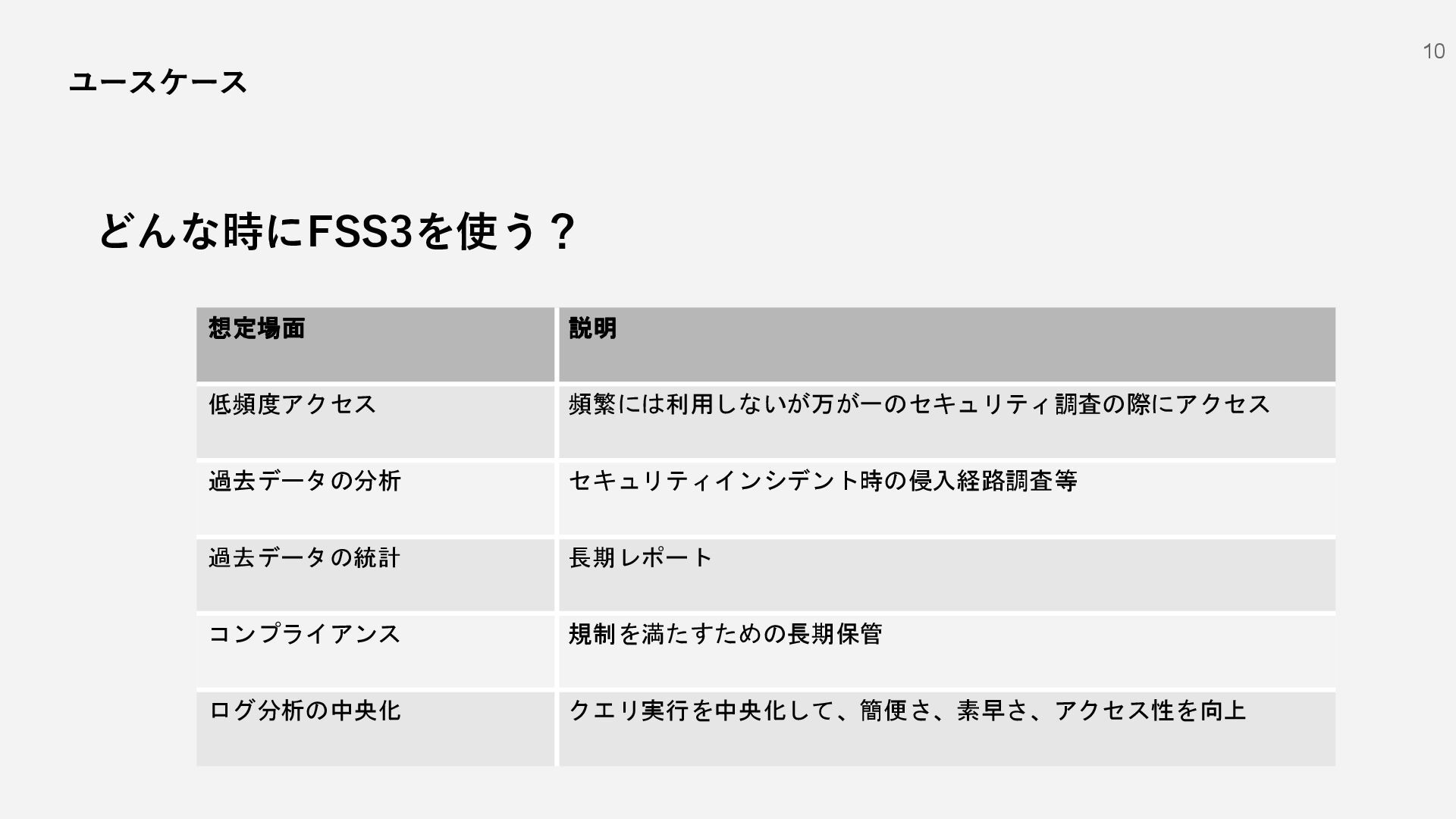Click the 過去データの分析 cell
The image size is (1456, 819).
(x=375, y=498)
